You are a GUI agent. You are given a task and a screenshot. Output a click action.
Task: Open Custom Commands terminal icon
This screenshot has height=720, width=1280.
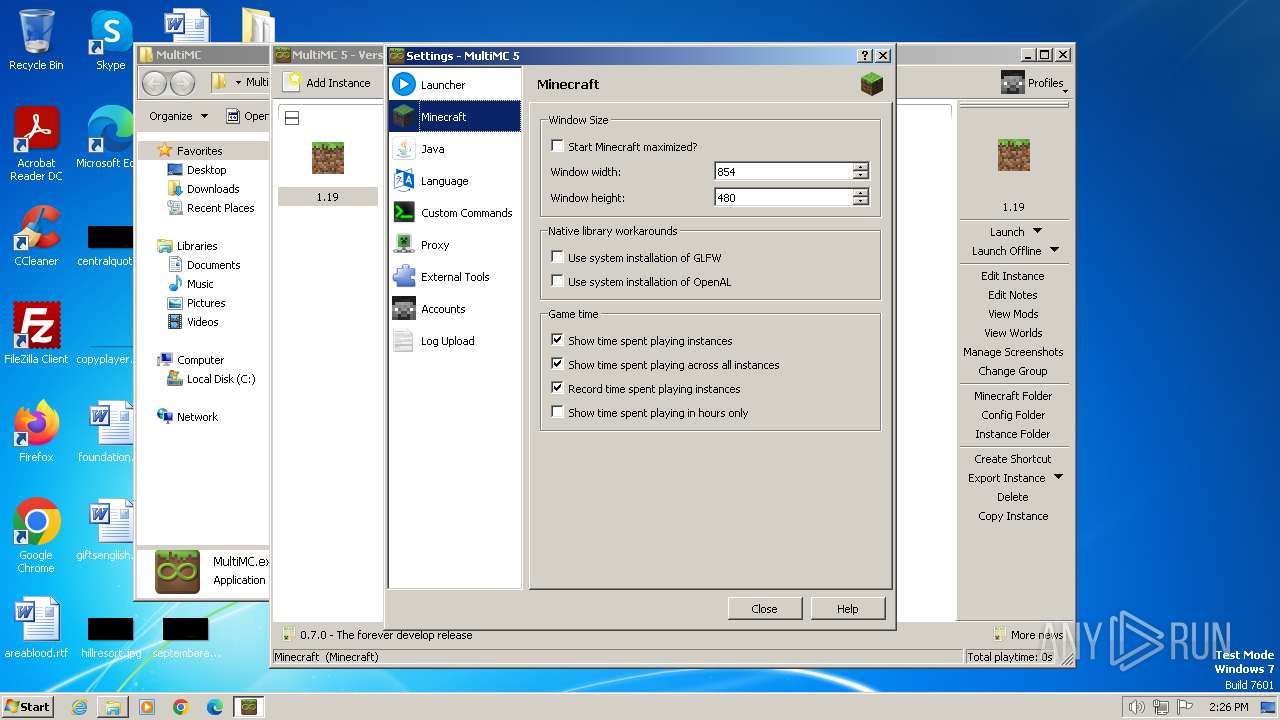click(404, 212)
